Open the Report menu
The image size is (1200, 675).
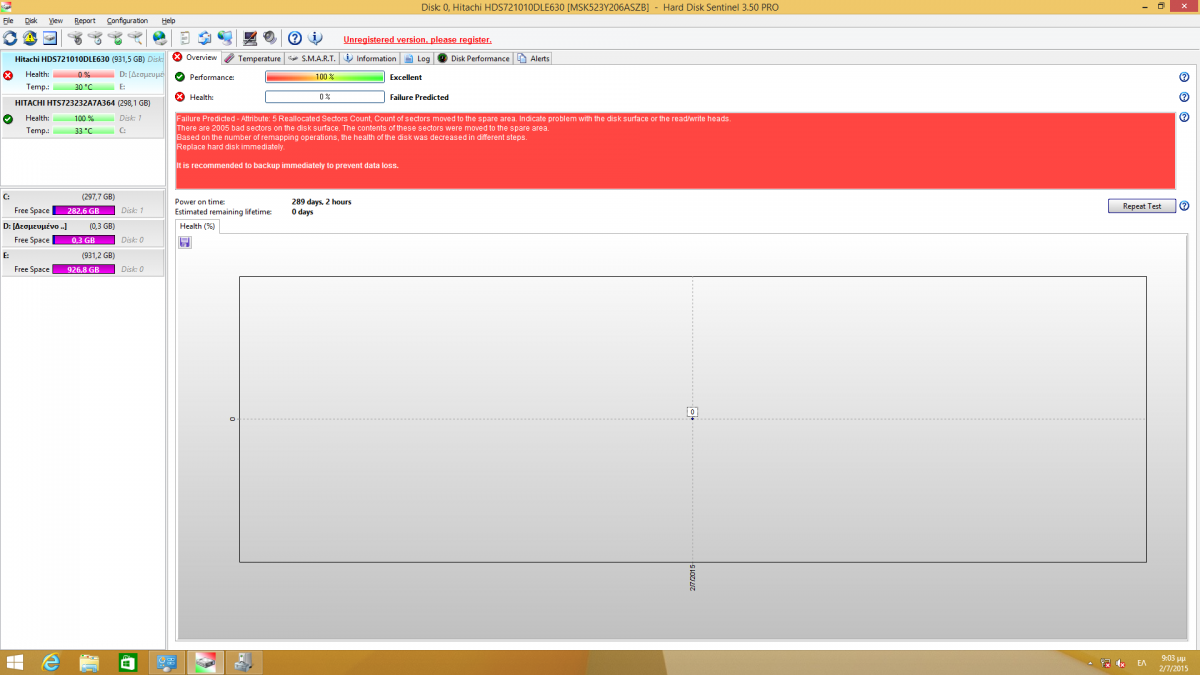click(x=85, y=20)
